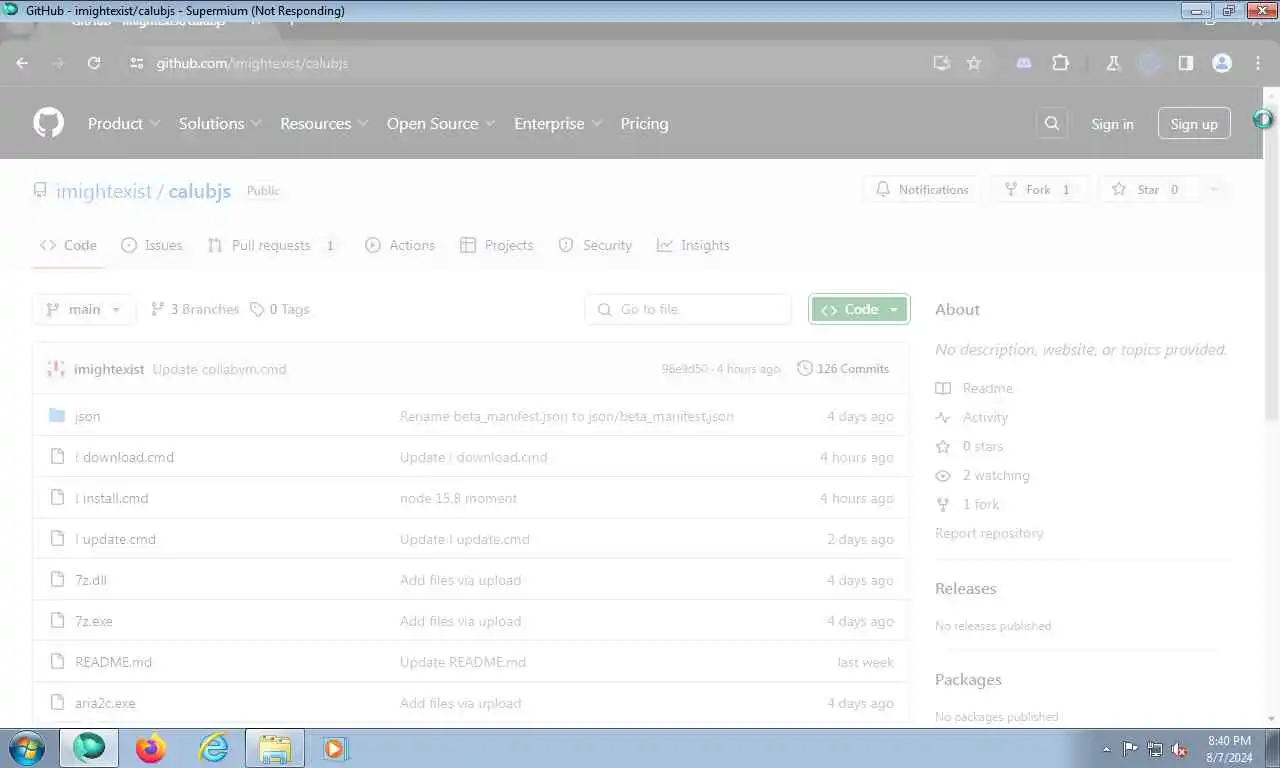The height and width of the screenshot is (768, 1280).
Task: Switch to the Issues tab
Action: point(152,245)
